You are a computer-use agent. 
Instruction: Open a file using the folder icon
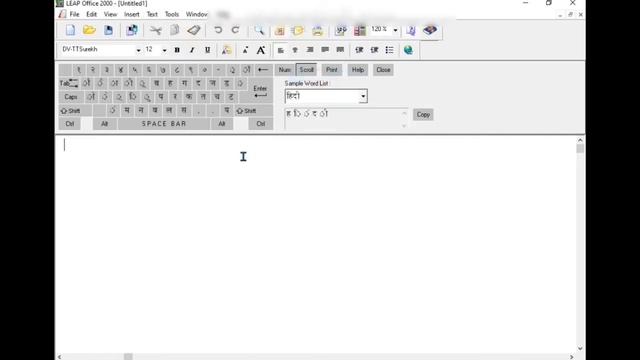click(89, 30)
